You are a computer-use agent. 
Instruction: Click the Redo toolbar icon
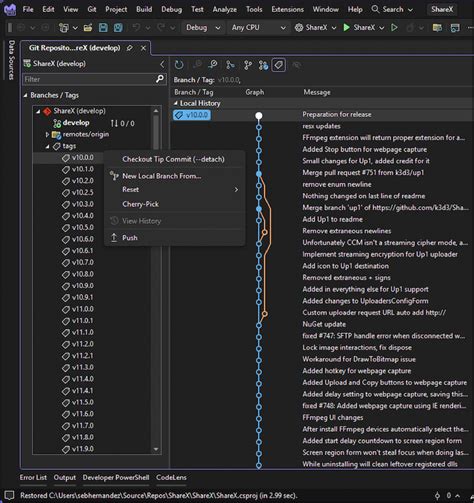pyautogui.click(x=161, y=28)
